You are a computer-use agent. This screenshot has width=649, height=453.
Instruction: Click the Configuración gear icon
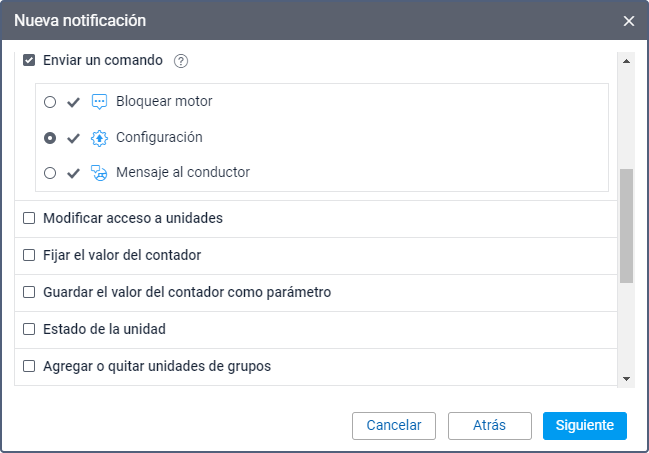coord(99,137)
